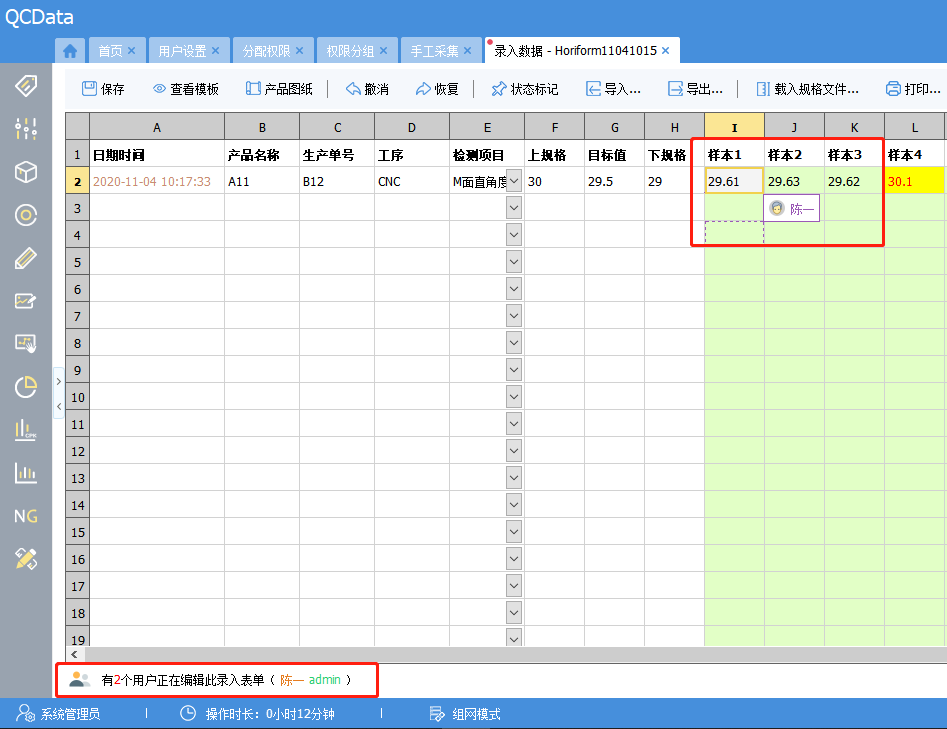Open the cube (3D product) icon in the sidebar

pyautogui.click(x=25, y=171)
